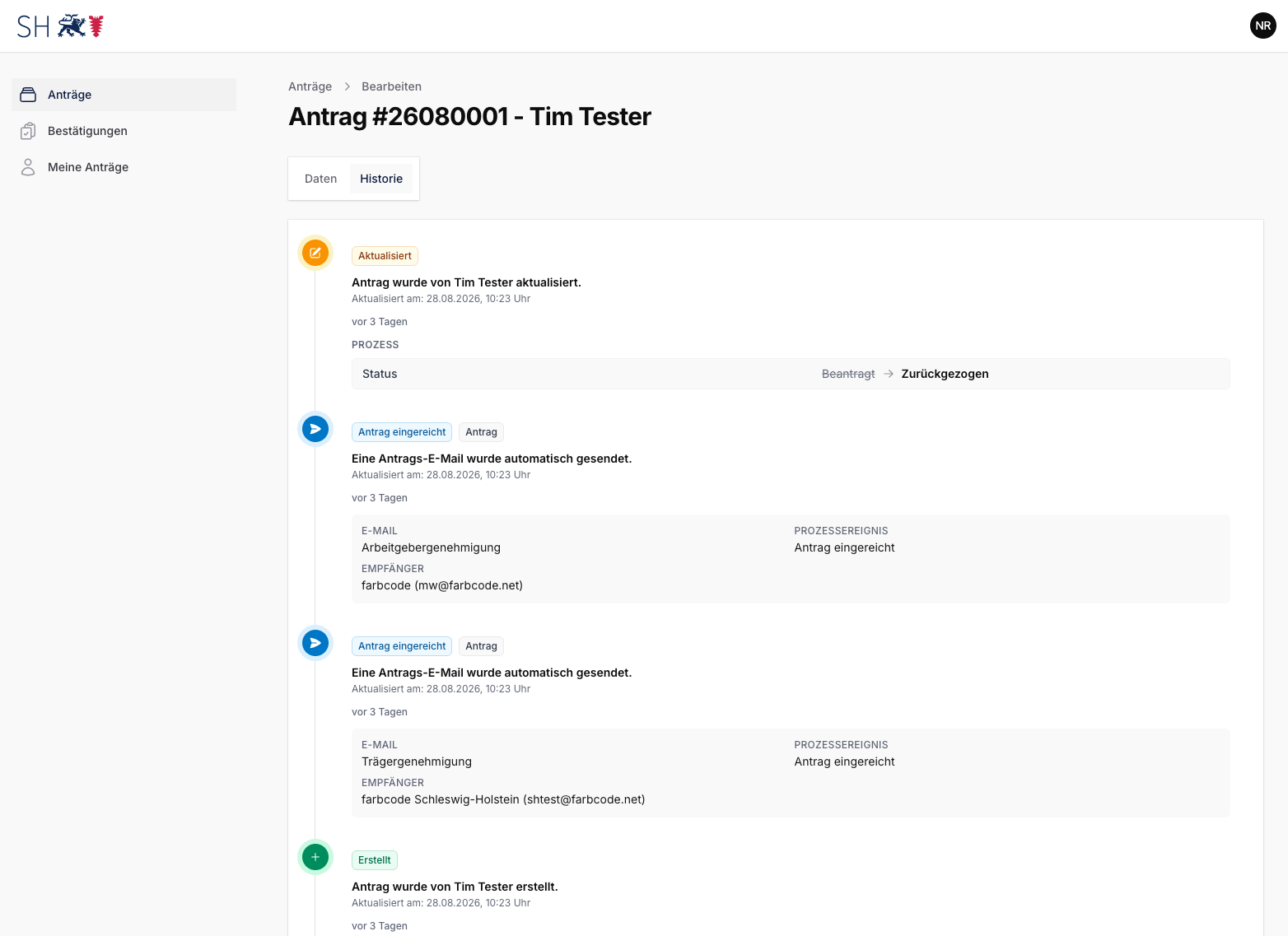Click the green plus timeline icon
This screenshot has width=1288, height=936.
pos(315,857)
